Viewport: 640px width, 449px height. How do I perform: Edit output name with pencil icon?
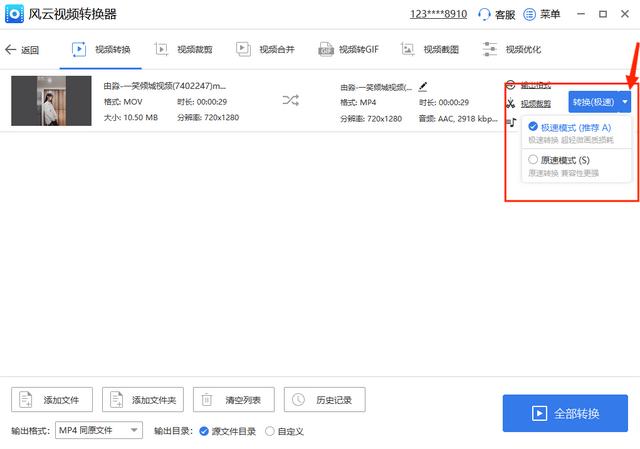click(x=423, y=87)
